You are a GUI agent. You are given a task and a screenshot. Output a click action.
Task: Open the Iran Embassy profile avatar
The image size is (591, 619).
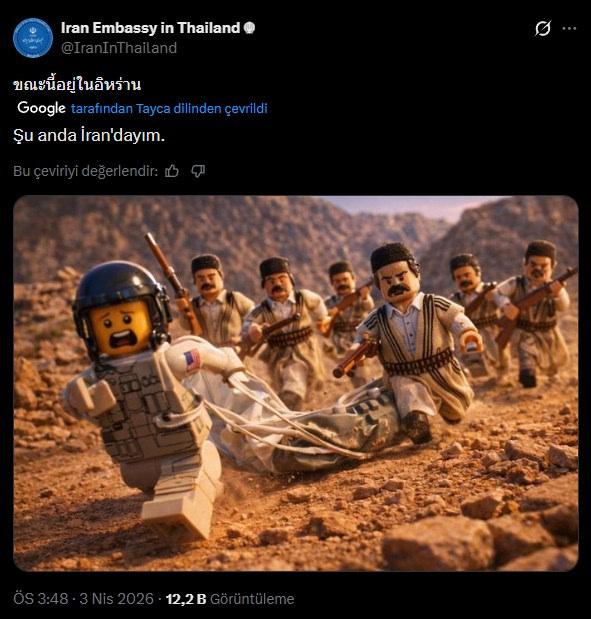click(x=33, y=38)
